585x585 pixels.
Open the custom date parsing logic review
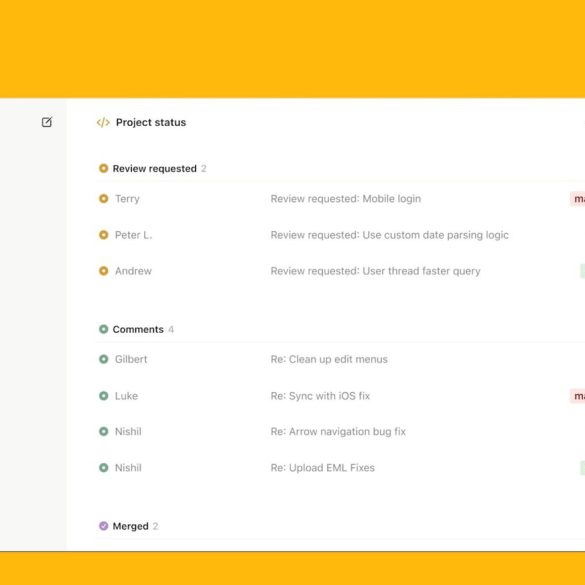tap(390, 235)
